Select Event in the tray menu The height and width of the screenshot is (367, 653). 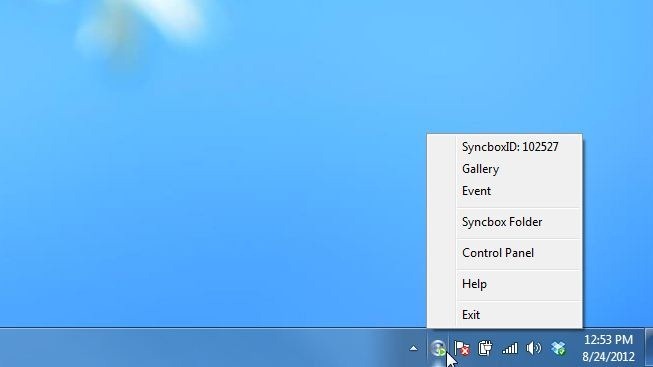point(504,191)
